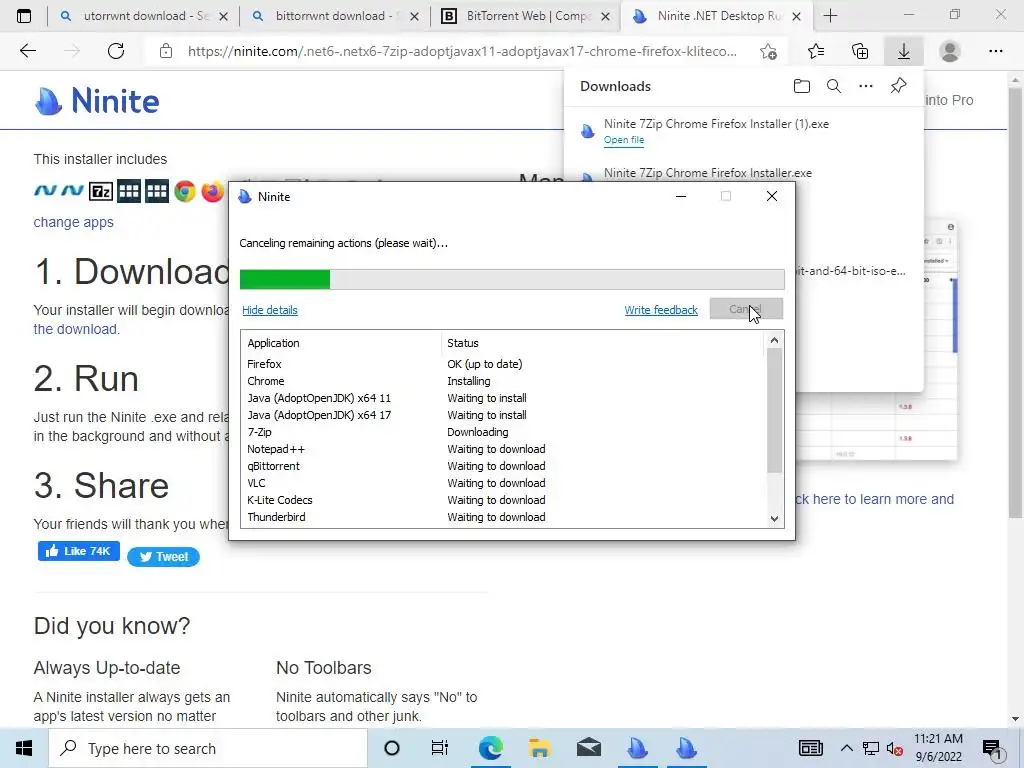Switch to bittorrwnt download tab
This screenshot has width=1024, height=768.
[x=338, y=16]
